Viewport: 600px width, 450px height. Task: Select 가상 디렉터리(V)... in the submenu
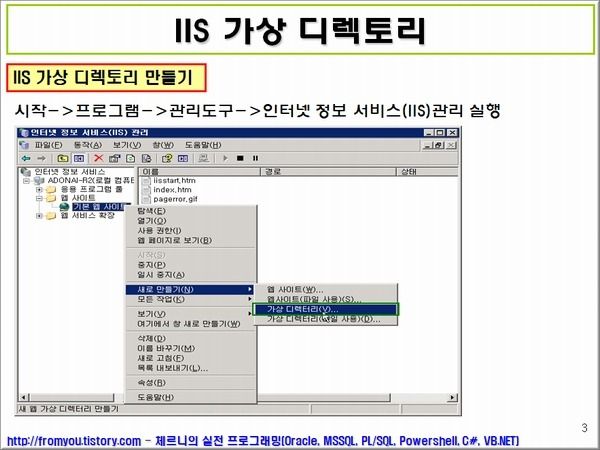pos(326,309)
